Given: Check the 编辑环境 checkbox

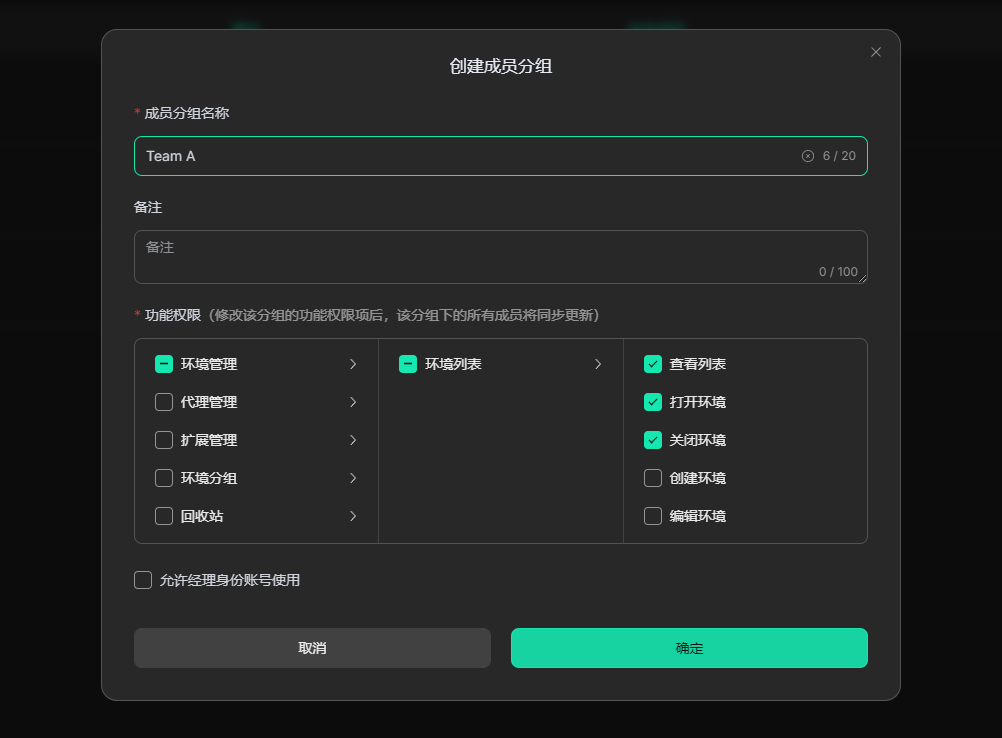Looking at the screenshot, I should pyautogui.click(x=653, y=516).
